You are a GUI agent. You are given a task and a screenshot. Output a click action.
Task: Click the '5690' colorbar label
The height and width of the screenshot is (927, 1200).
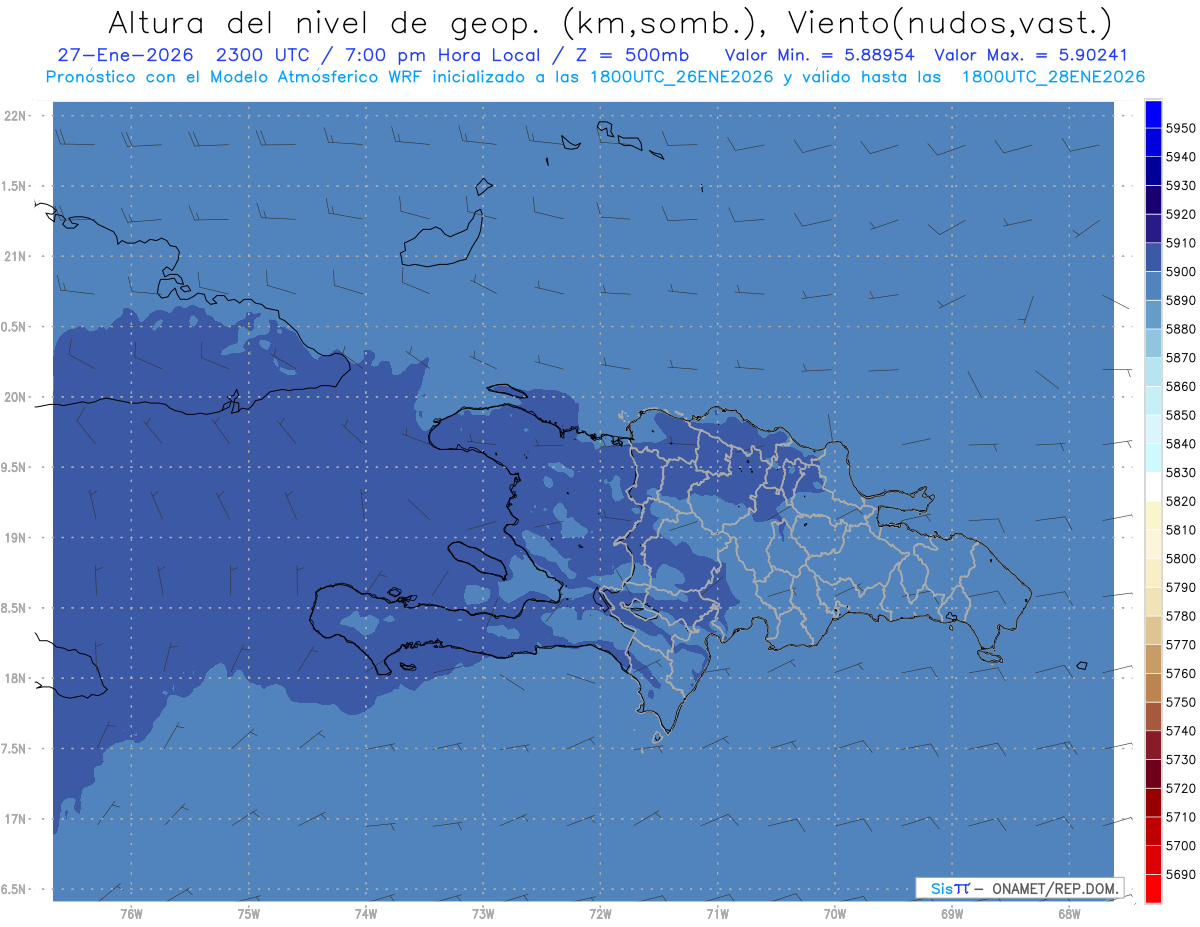click(x=1180, y=874)
